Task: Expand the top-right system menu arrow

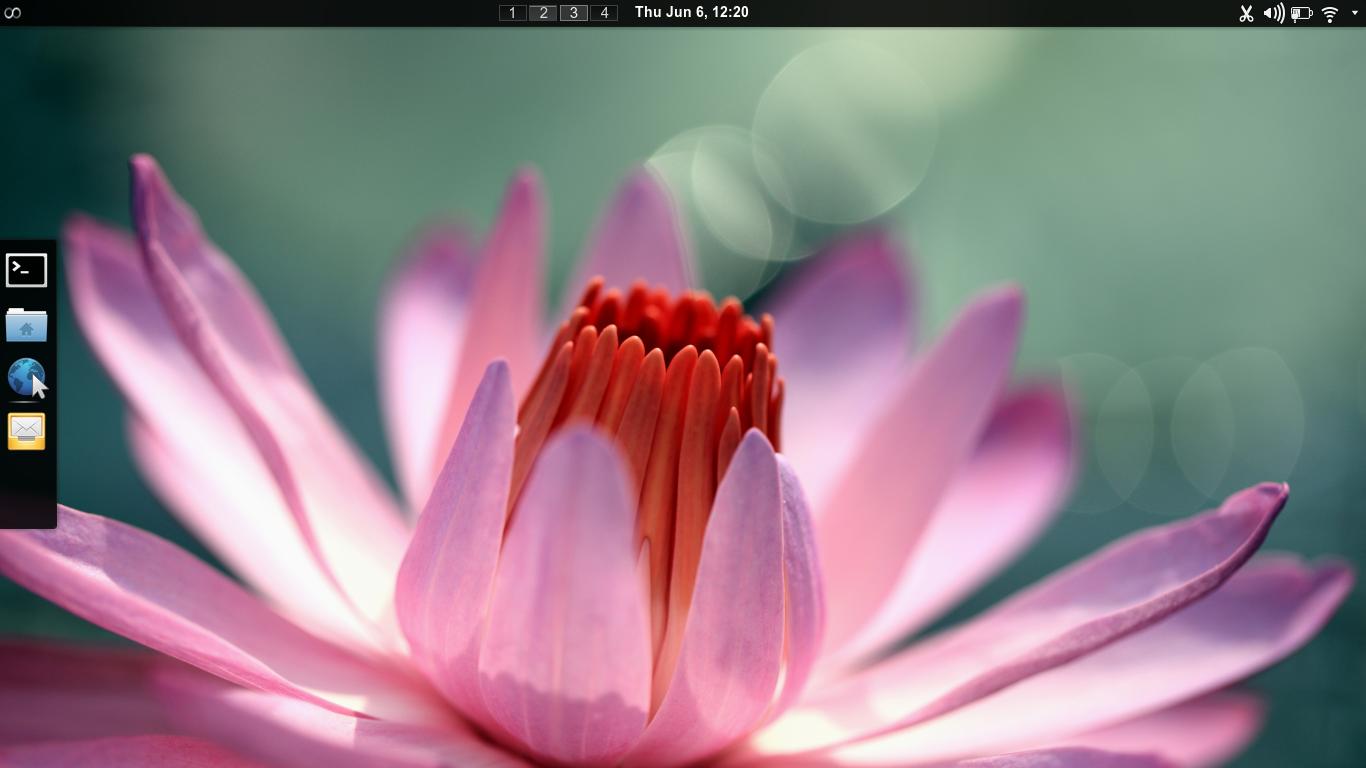Action: pos(1354,13)
